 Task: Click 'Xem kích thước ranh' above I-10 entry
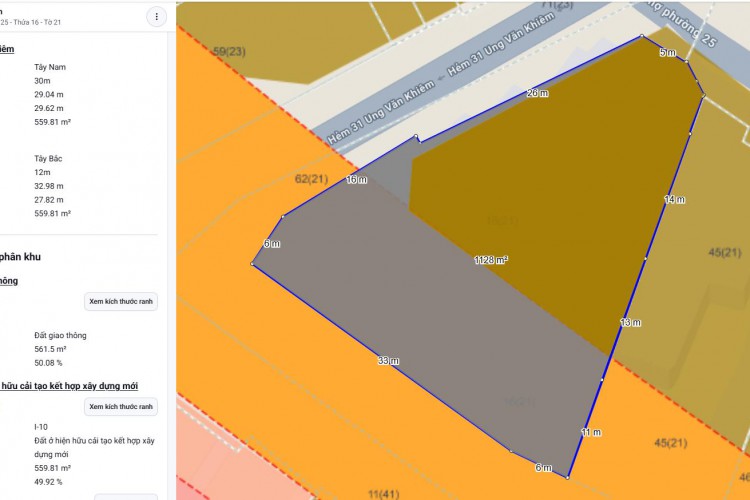(x=121, y=407)
